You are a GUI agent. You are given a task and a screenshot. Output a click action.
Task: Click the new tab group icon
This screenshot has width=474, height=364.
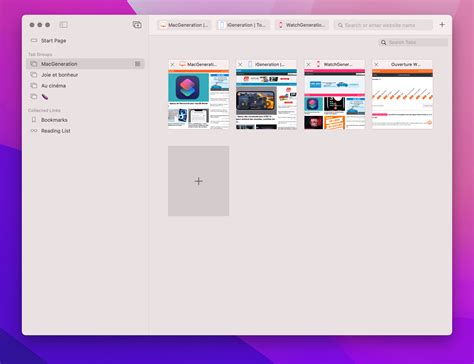pos(137,25)
